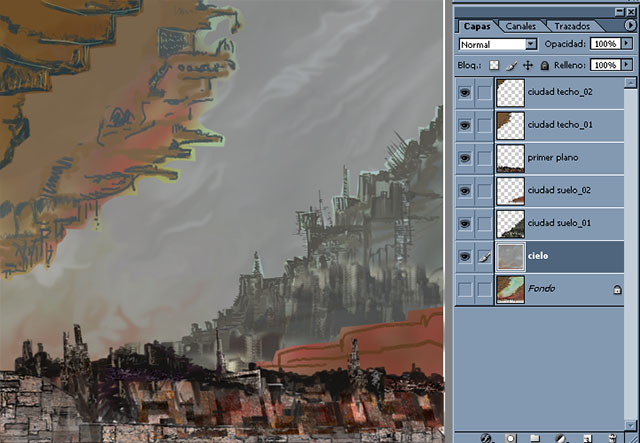Select the ciudad techo_01 thumbnail
The image size is (640, 443).
click(510, 125)
